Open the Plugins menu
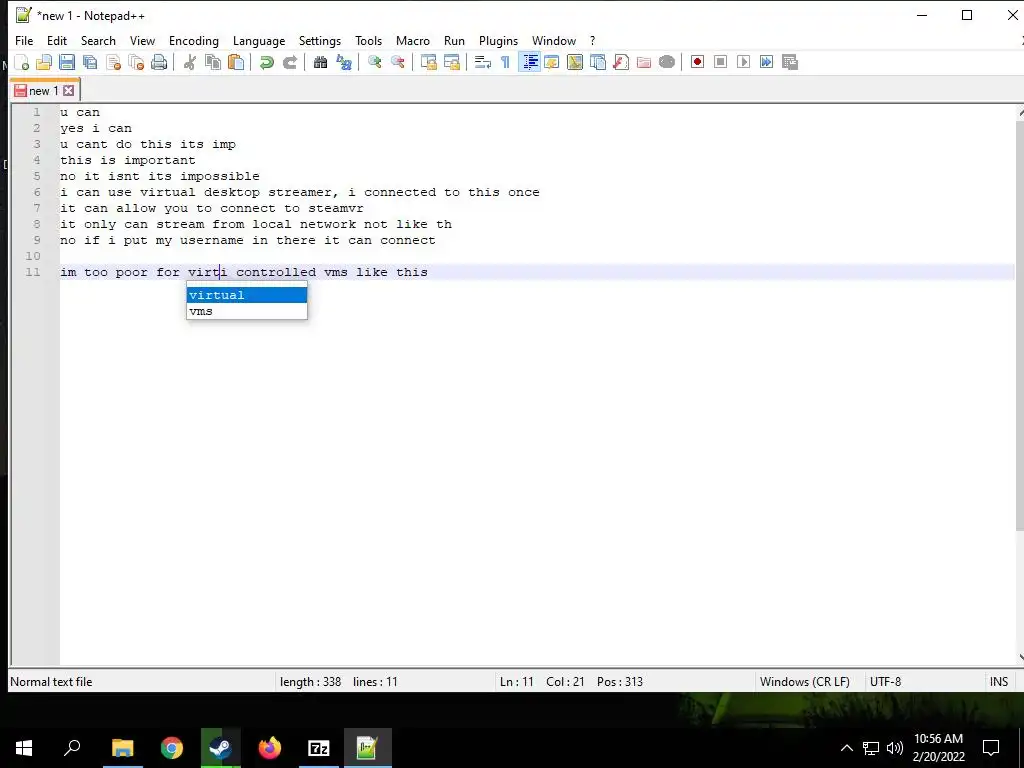Image resolution: width=1024 pixels, height=768 pixels. (498, 40)
